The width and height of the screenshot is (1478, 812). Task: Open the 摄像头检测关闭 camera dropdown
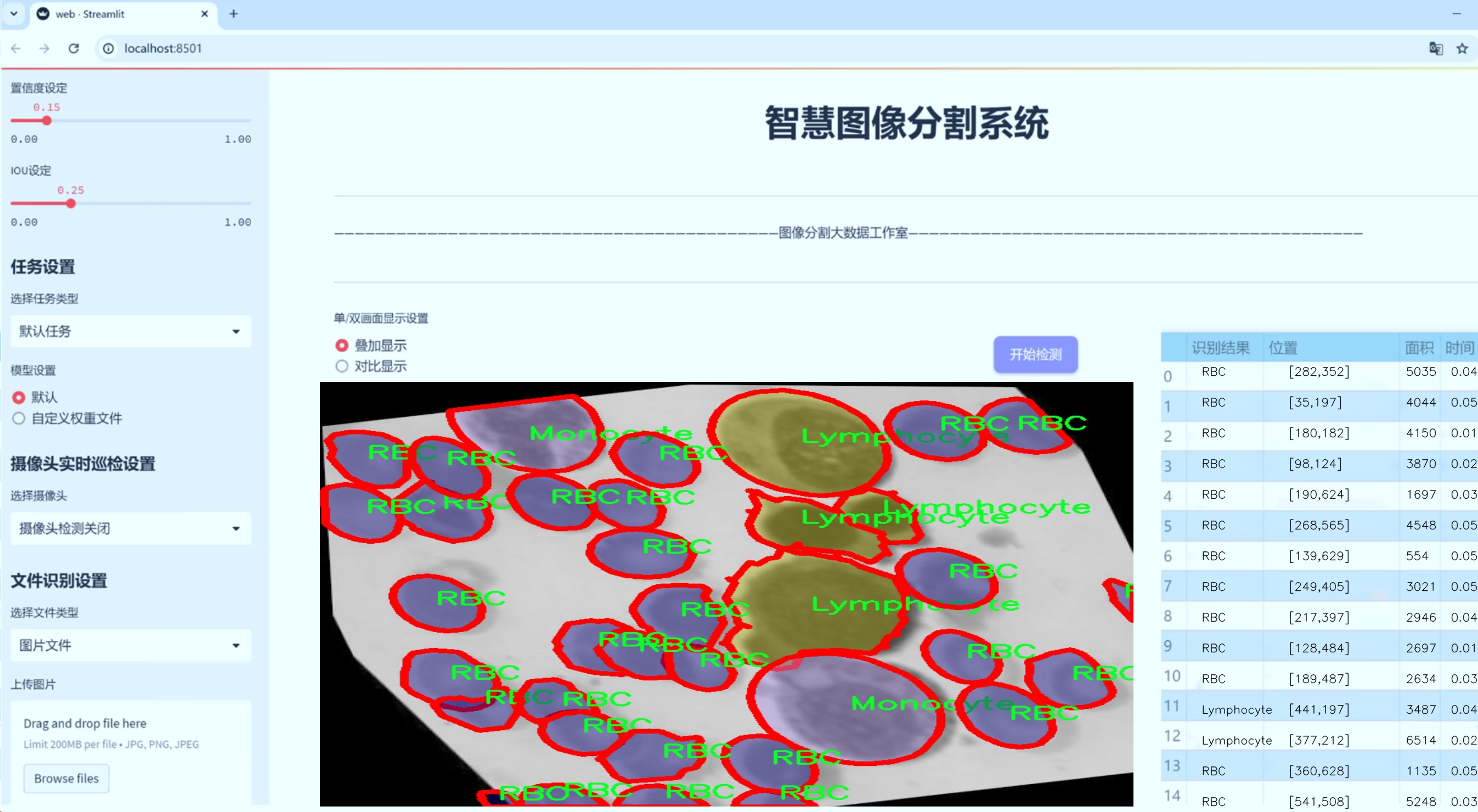131,528
